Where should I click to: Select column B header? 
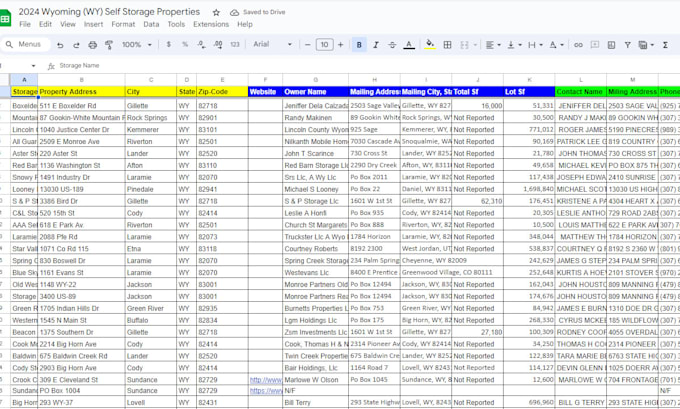[x=81, y=80]
